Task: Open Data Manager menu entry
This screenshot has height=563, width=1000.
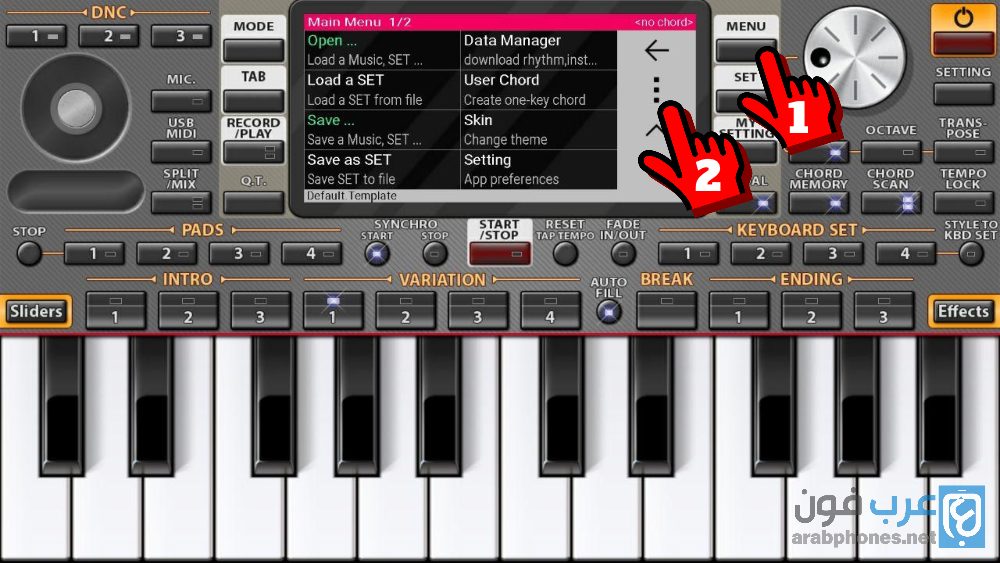Action: (539, 50)
